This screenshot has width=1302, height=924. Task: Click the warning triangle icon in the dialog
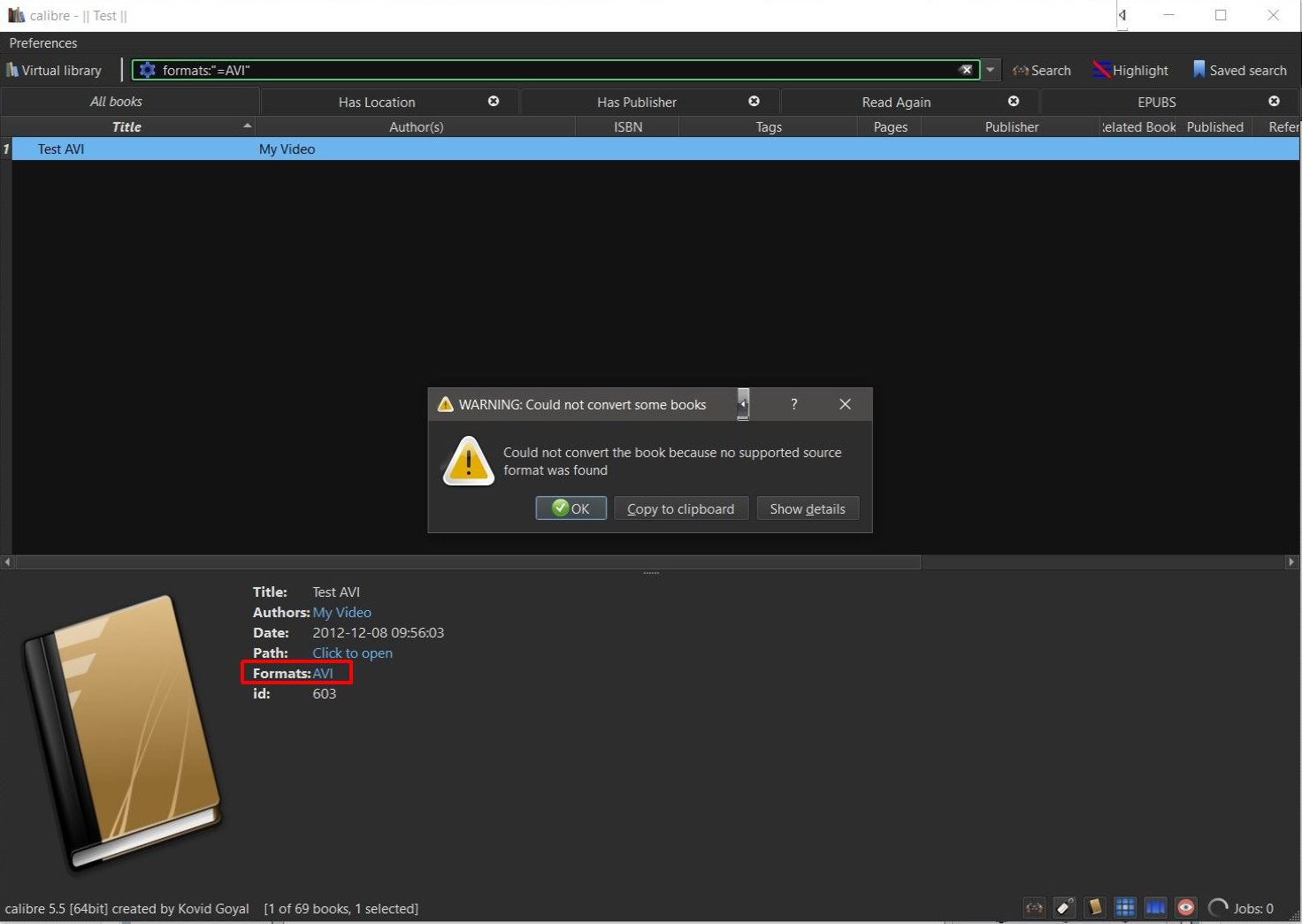coord(468,461)
